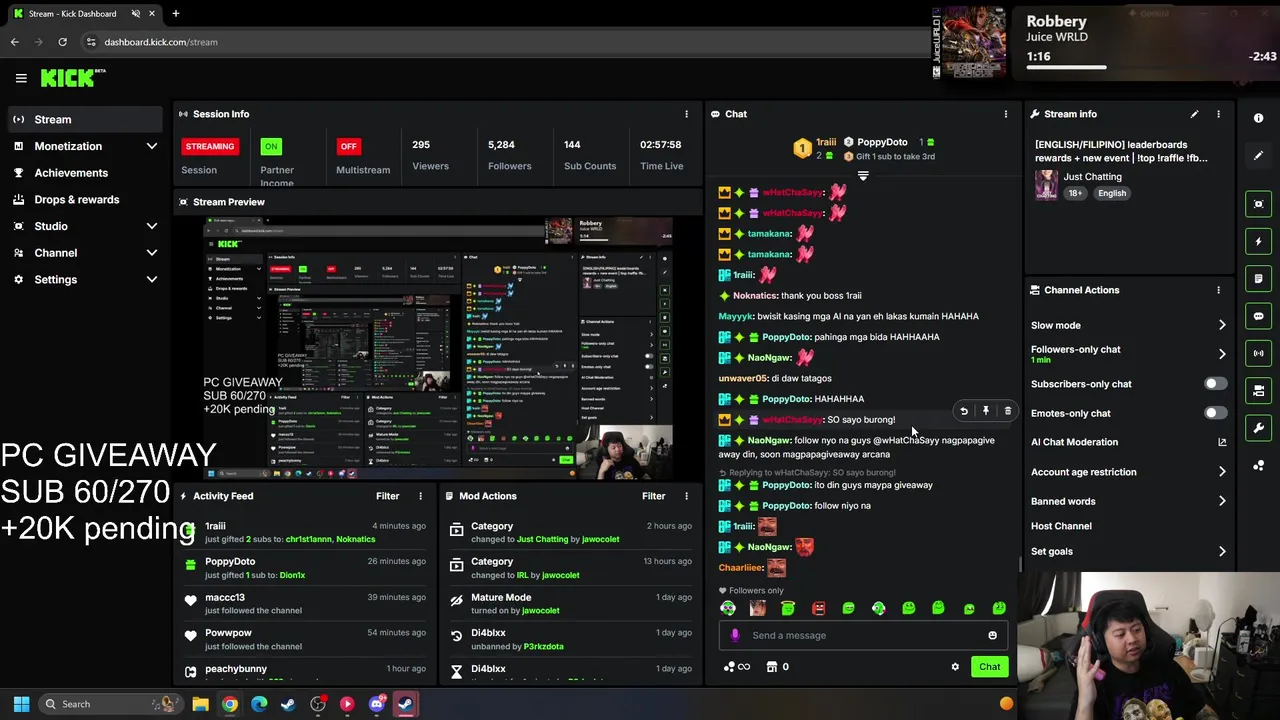Open Mod Actions three-dot menu
1280x720 pixels.
click(686, 496)
